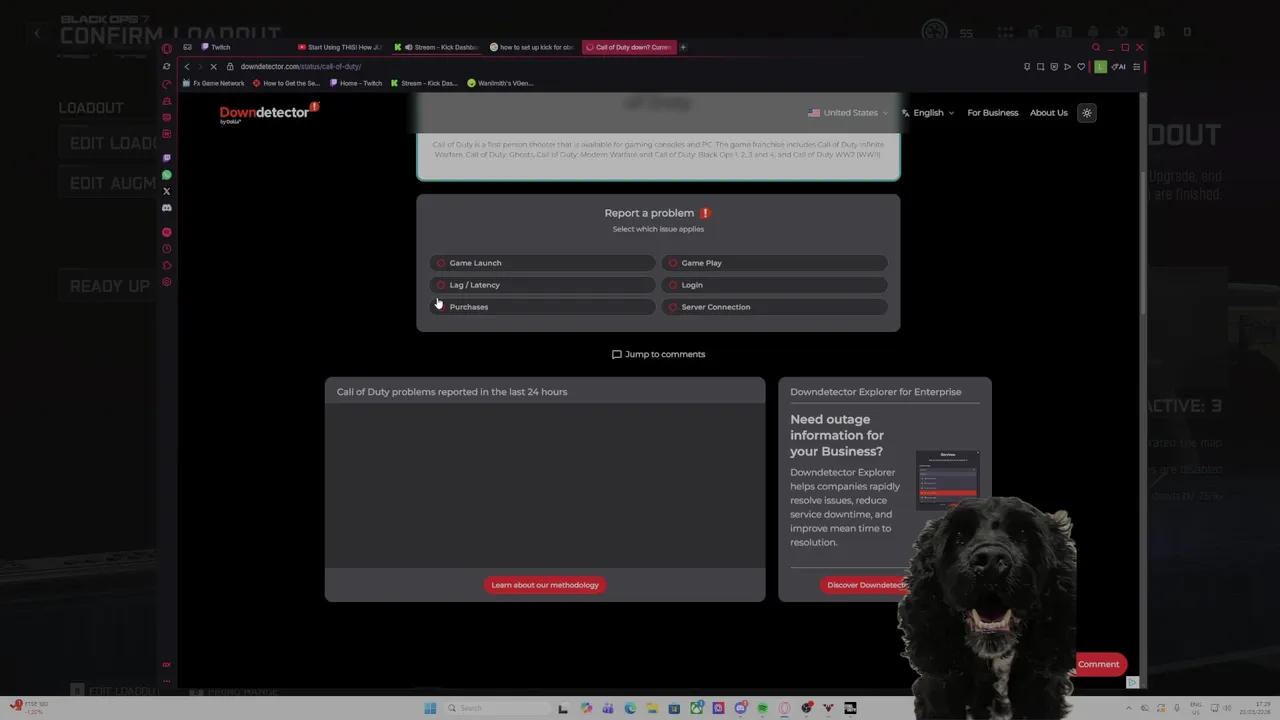1280x720 pixels.
Task: Click the Windows Start button in taskbar
Action: (x=430, y=708)
